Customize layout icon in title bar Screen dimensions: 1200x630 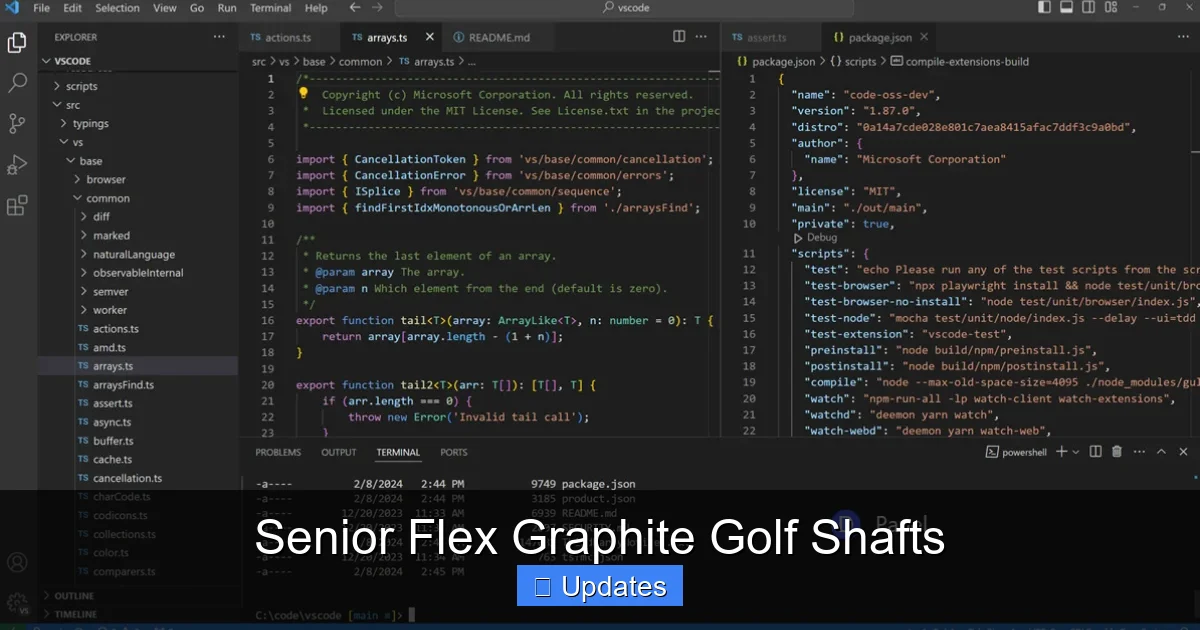pyautogui.click(x=1109, y=8)
